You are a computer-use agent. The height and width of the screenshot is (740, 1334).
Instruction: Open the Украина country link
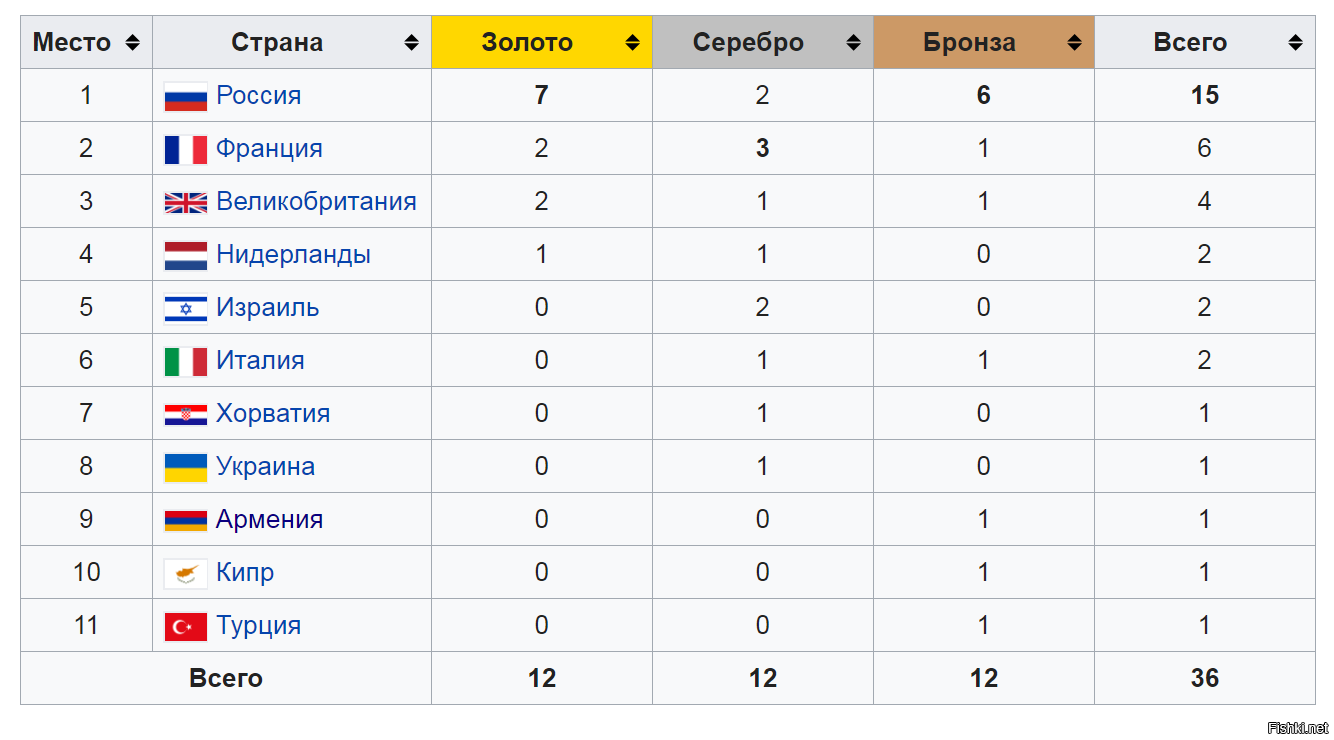265,467
